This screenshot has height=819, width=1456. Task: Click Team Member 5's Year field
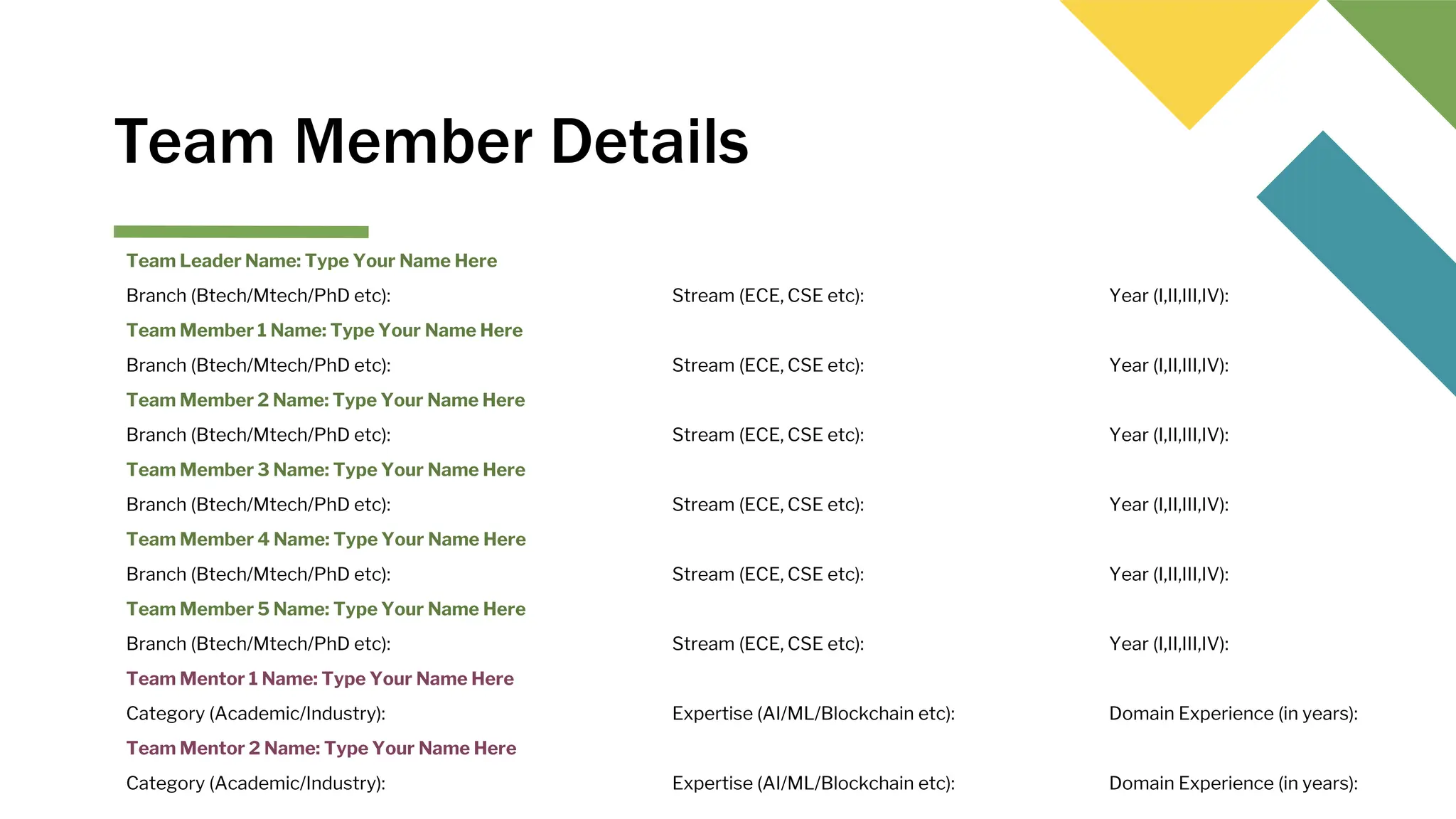point(1169,644)
